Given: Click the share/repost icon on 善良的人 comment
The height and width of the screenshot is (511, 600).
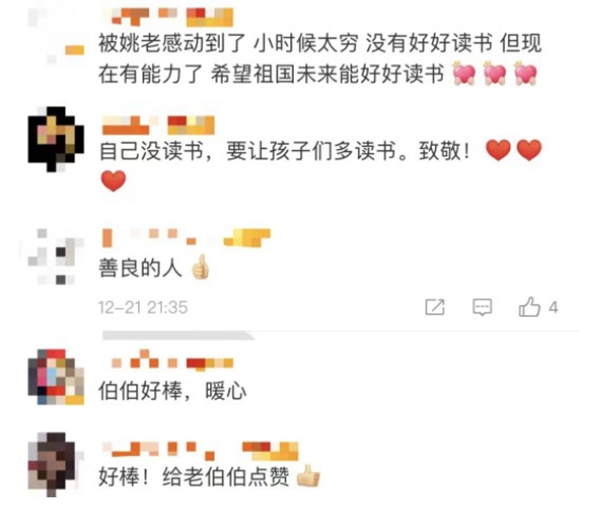Looking at the screenshot, I should (435, 307).
